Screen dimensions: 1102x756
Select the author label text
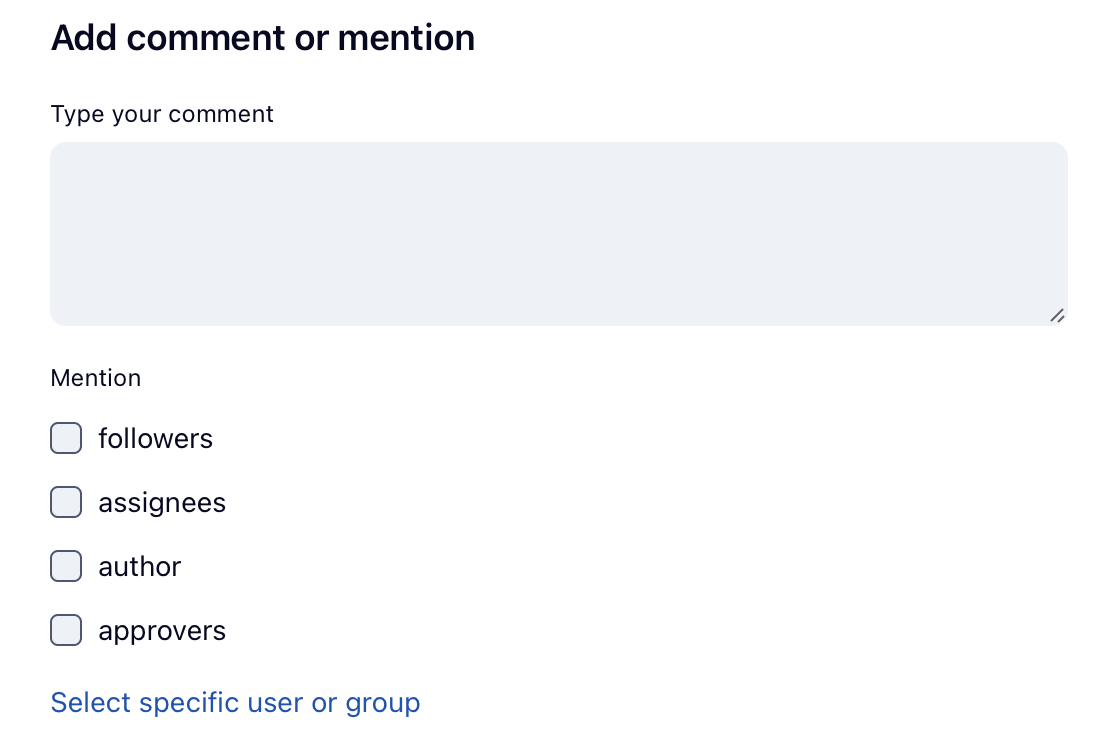(x=139, y=566)
